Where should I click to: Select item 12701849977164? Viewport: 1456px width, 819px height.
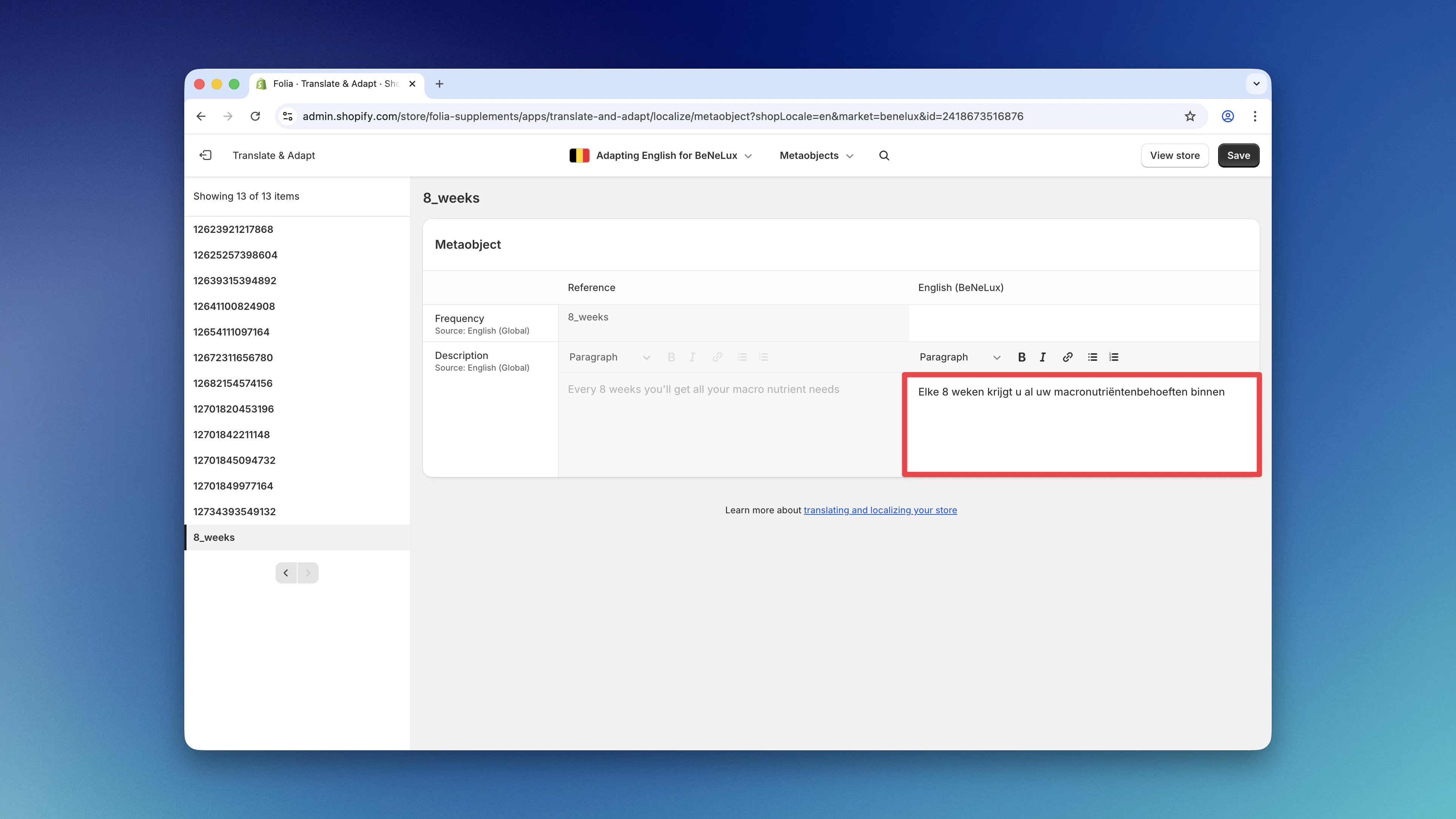(297, 486)
